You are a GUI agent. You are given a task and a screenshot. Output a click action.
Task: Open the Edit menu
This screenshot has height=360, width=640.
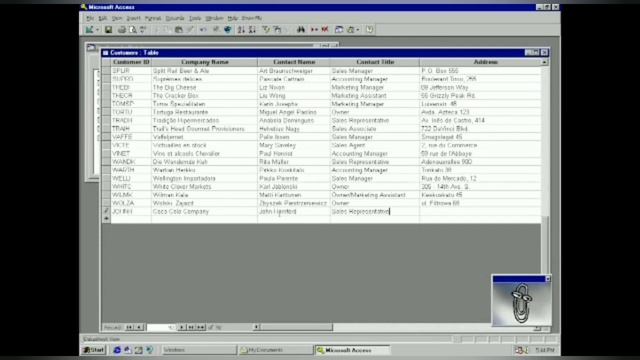[x=102, y=18]
